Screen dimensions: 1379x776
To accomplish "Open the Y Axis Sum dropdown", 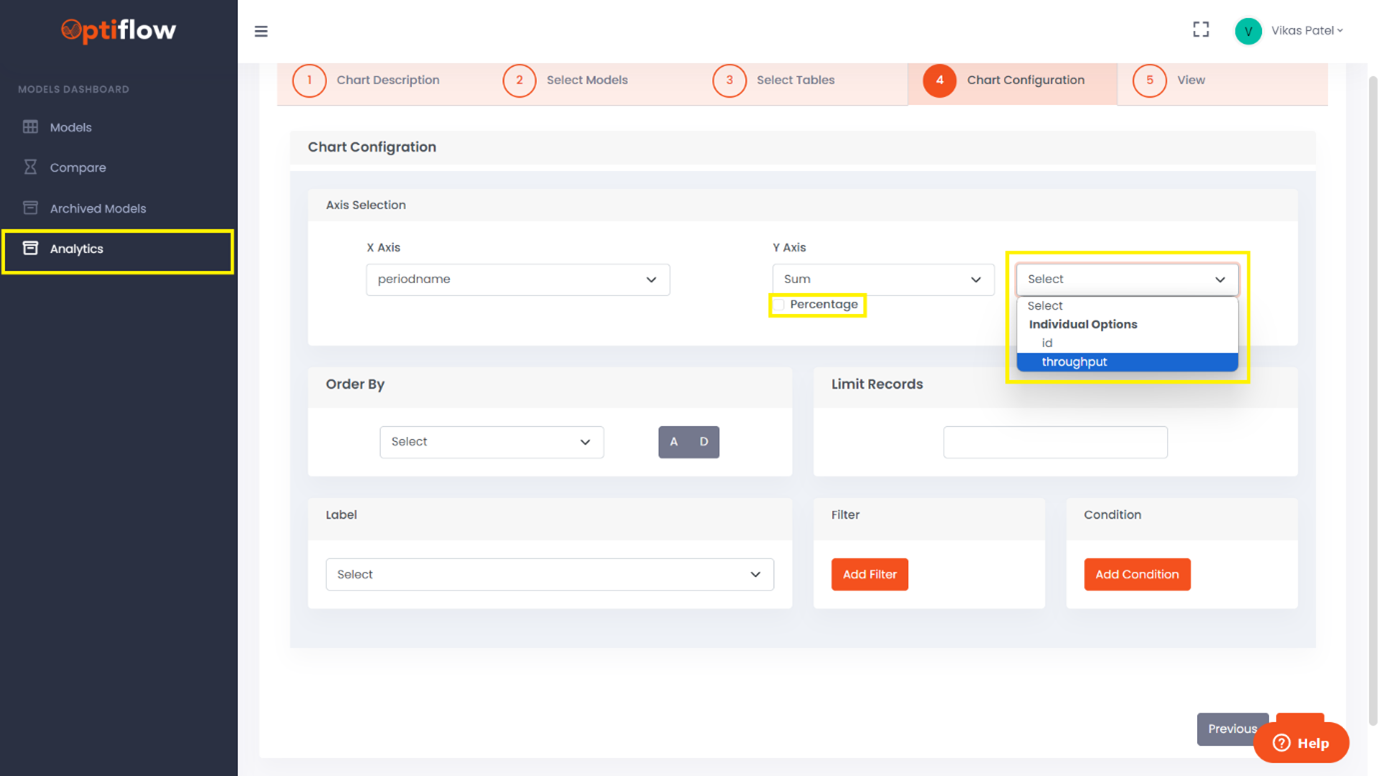I will click(x=883, y=280).
